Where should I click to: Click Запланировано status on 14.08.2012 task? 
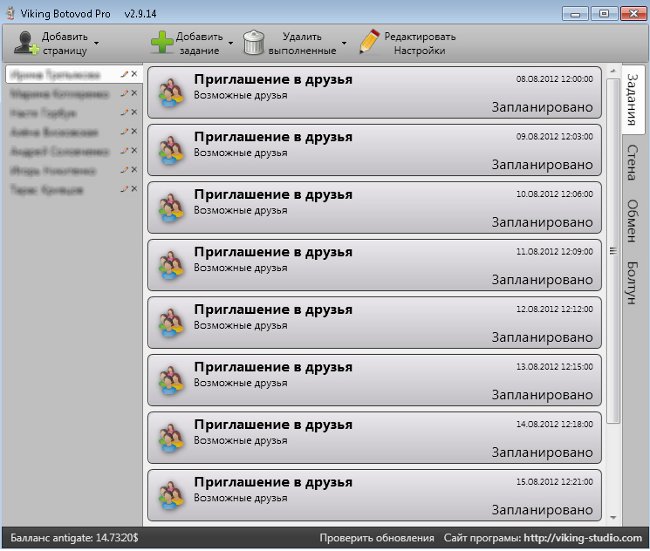tap(542, 453)
